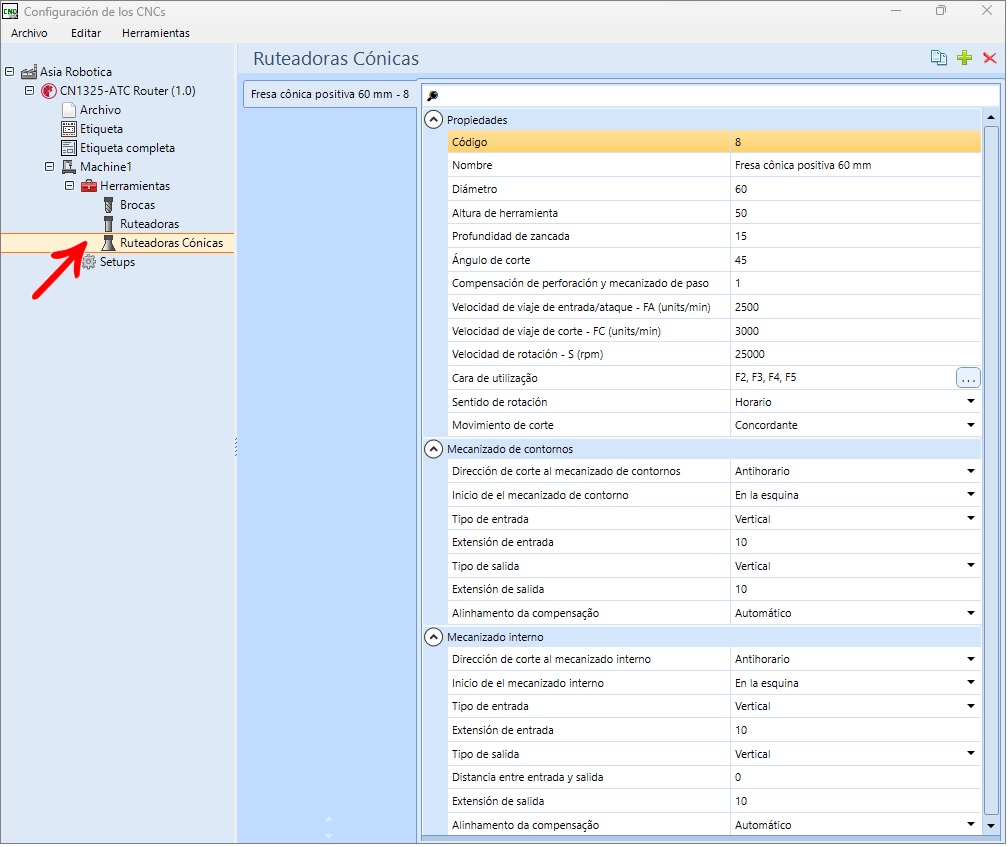The width and height of the screenshot is (1008, 847).
Task: Click the CN1325-ATC Router red icon
Action: point(48,91)
